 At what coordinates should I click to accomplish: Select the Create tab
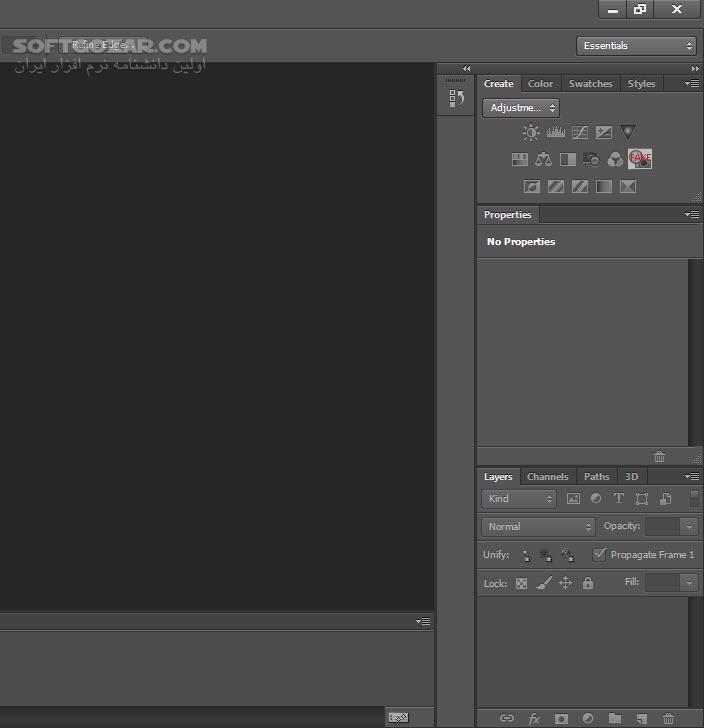(499, 84)
